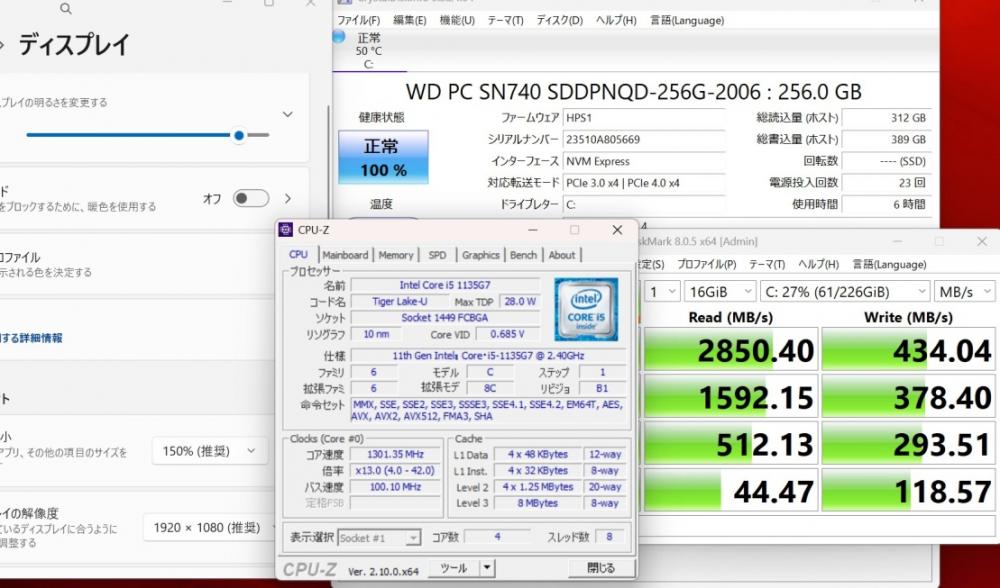Open the 16GiB test size dropdown
Viewport: 1000px width, 588px height.
tap(720, 292)
